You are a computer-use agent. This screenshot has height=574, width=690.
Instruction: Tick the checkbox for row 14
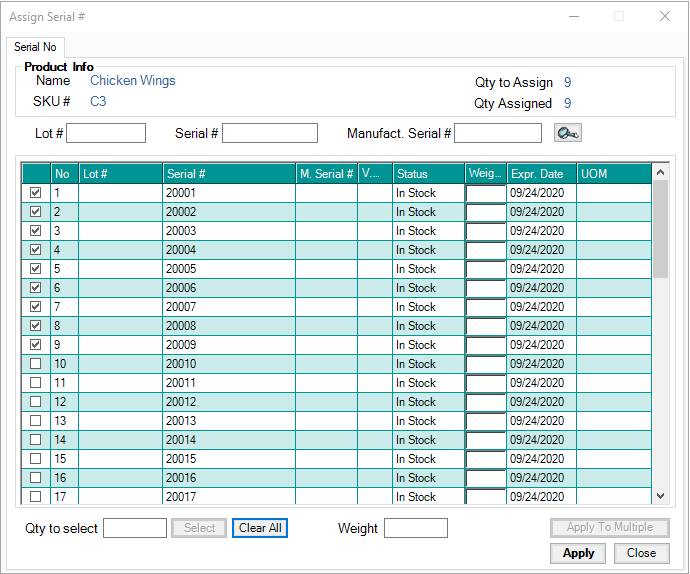(x=36, y=440)
